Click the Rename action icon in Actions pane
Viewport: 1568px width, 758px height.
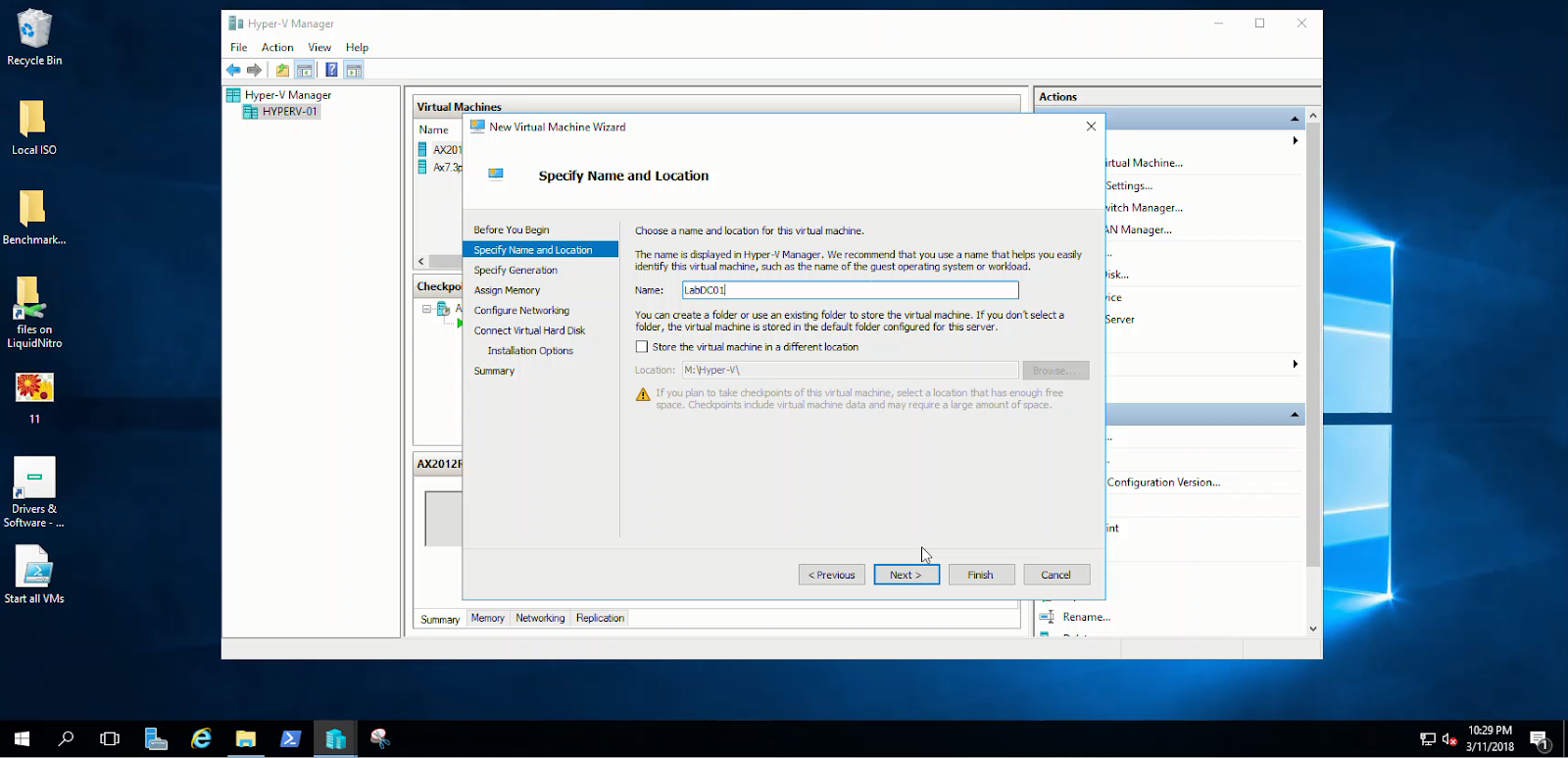click(x=1047, y=617)
